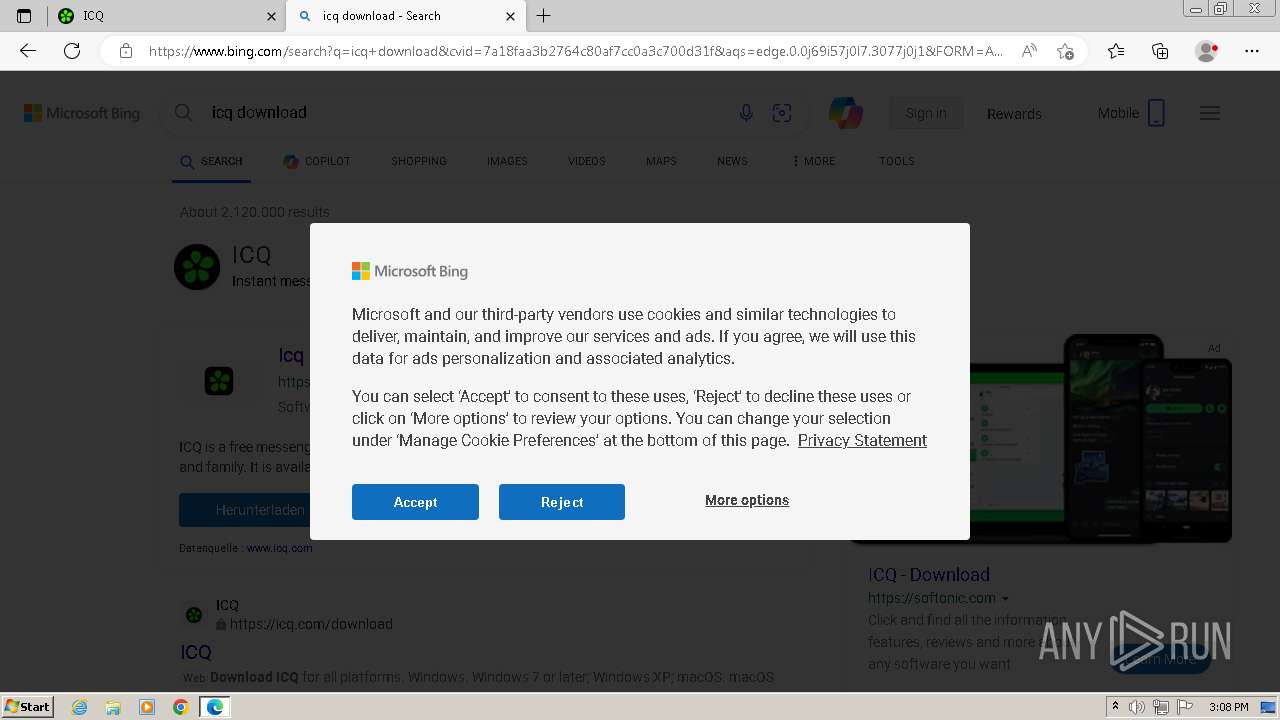
Task: Open File Explorer from the taskbar
Action: pyautogui.click(x=113, y=707)
